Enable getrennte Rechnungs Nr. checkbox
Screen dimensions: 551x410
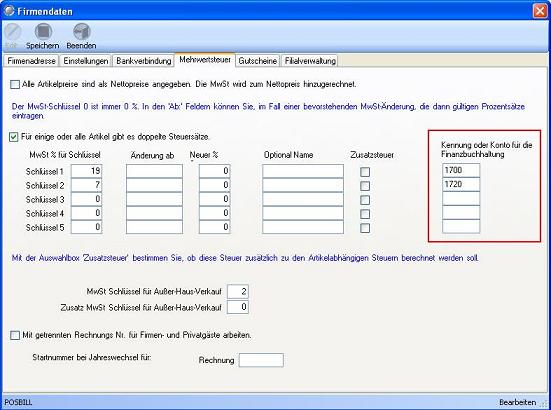pos(15,336)
